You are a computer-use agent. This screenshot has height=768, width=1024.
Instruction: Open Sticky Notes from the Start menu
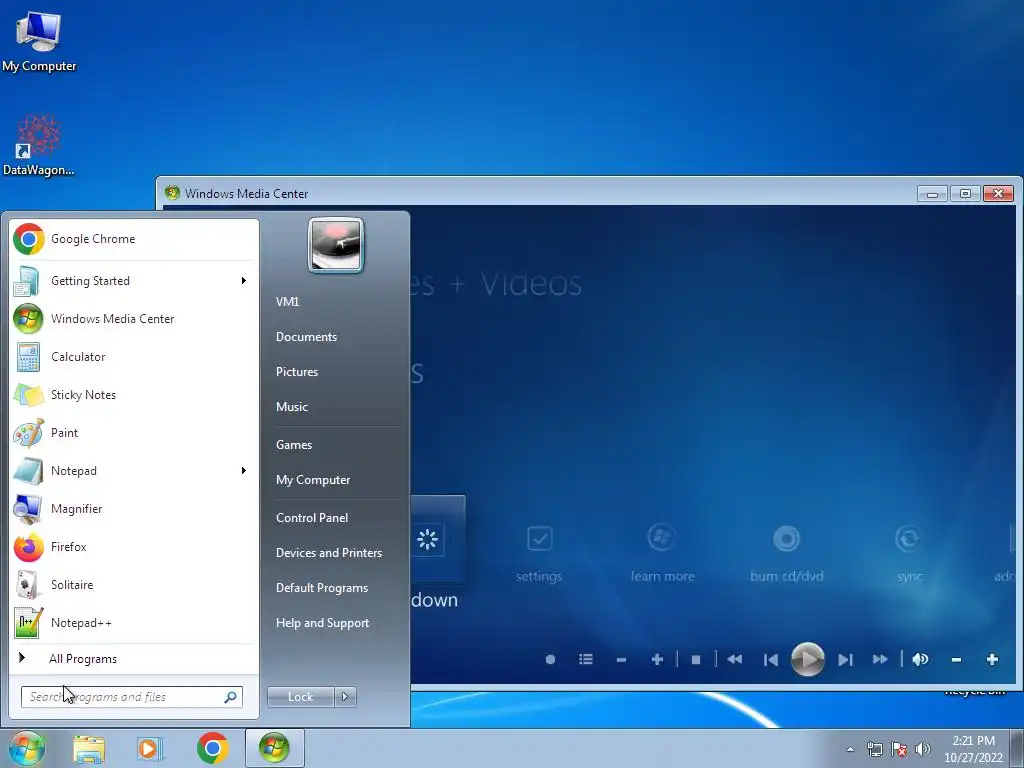point(134,394)
